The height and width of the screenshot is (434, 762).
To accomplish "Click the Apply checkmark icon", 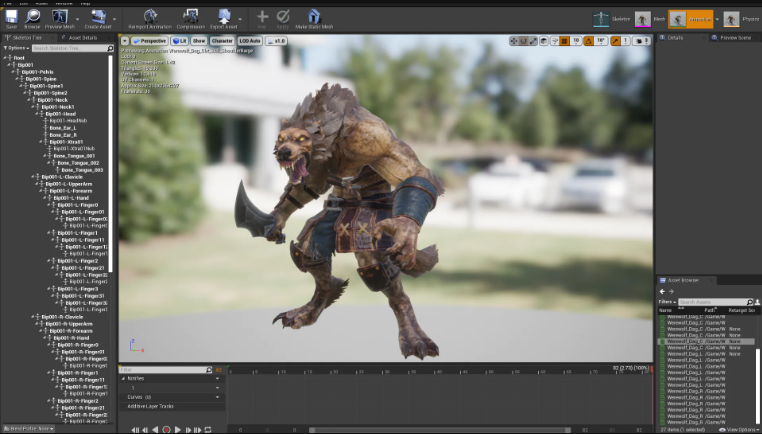I will coord(283,17).
